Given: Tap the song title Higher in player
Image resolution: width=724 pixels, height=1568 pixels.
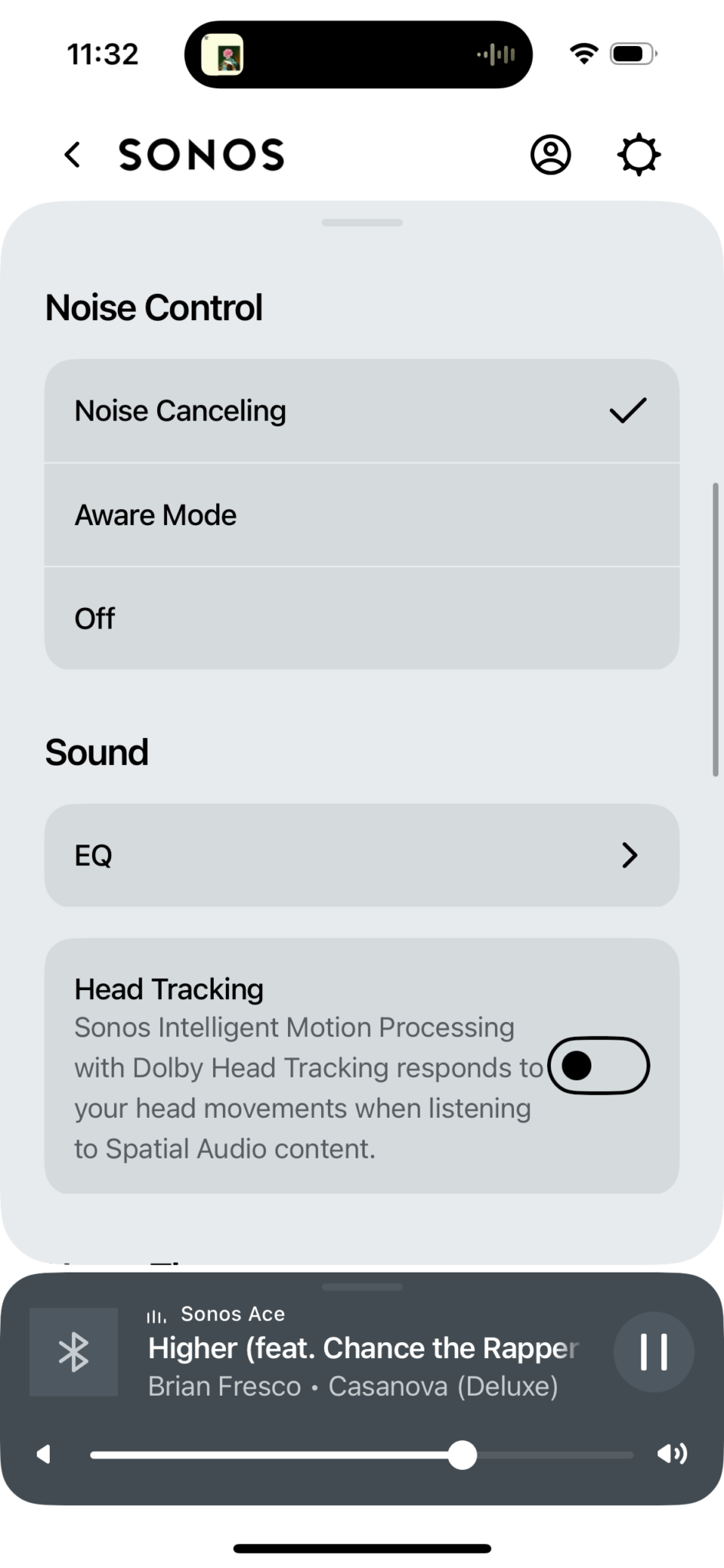Looking at the screenshot, I should coord(362,1348).
